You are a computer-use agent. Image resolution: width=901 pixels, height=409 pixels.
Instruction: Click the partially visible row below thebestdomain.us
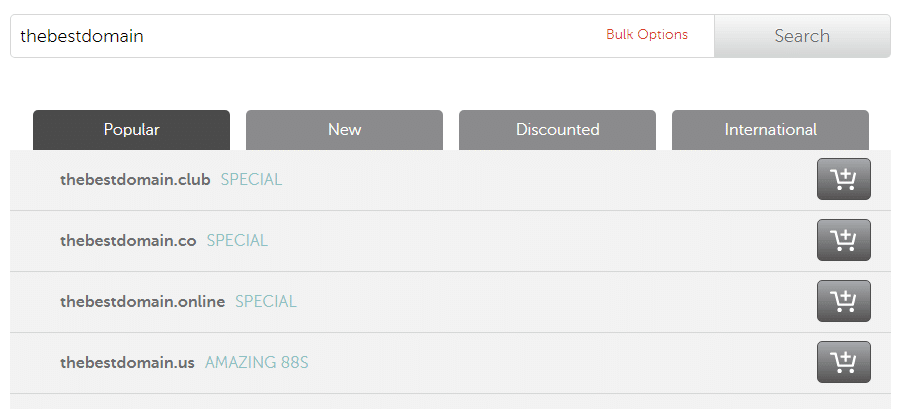point(450,402)
